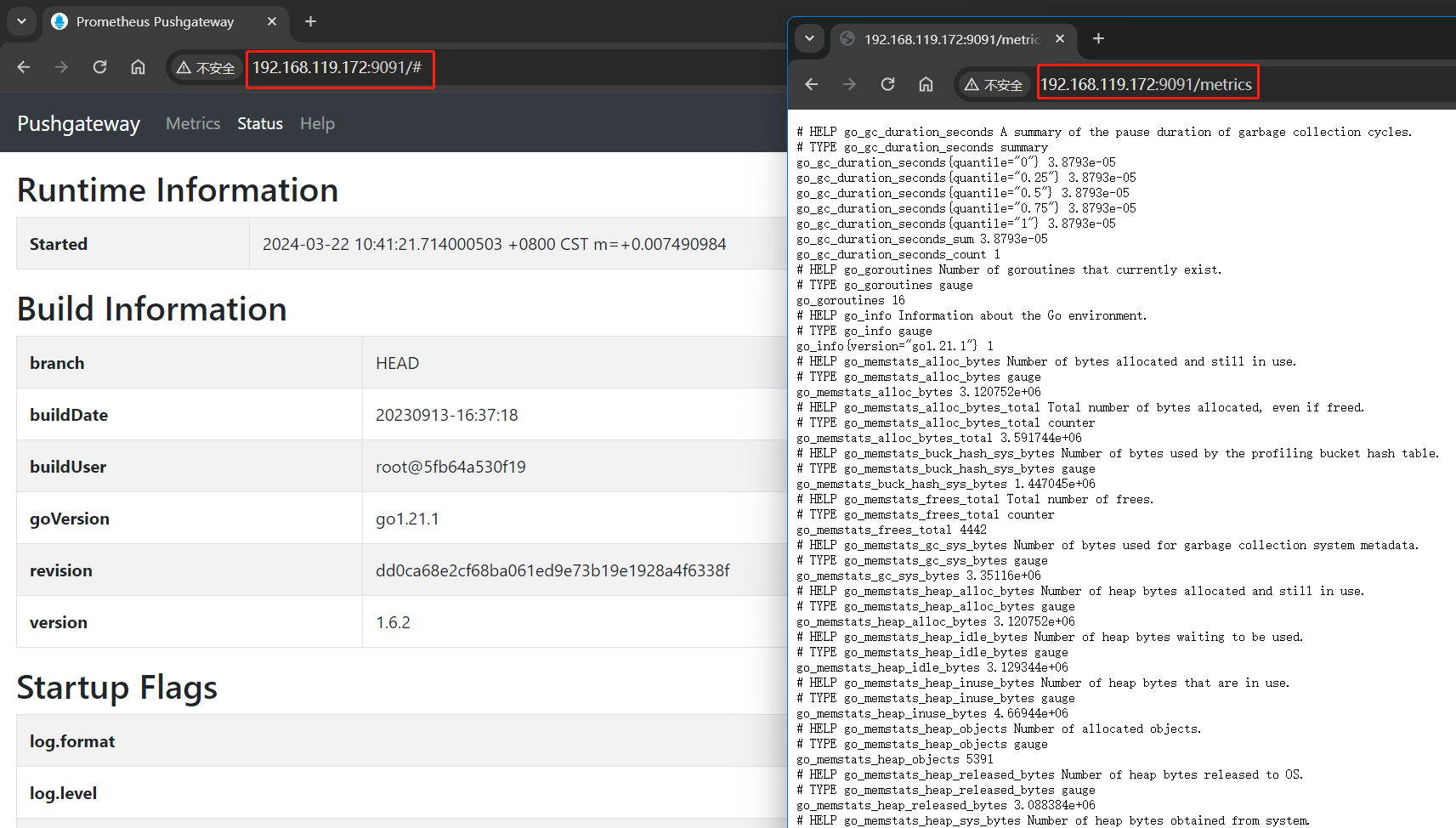1456x828 pixels.
Task: Open the Metrics nav item
Action: tap(193, 123)
